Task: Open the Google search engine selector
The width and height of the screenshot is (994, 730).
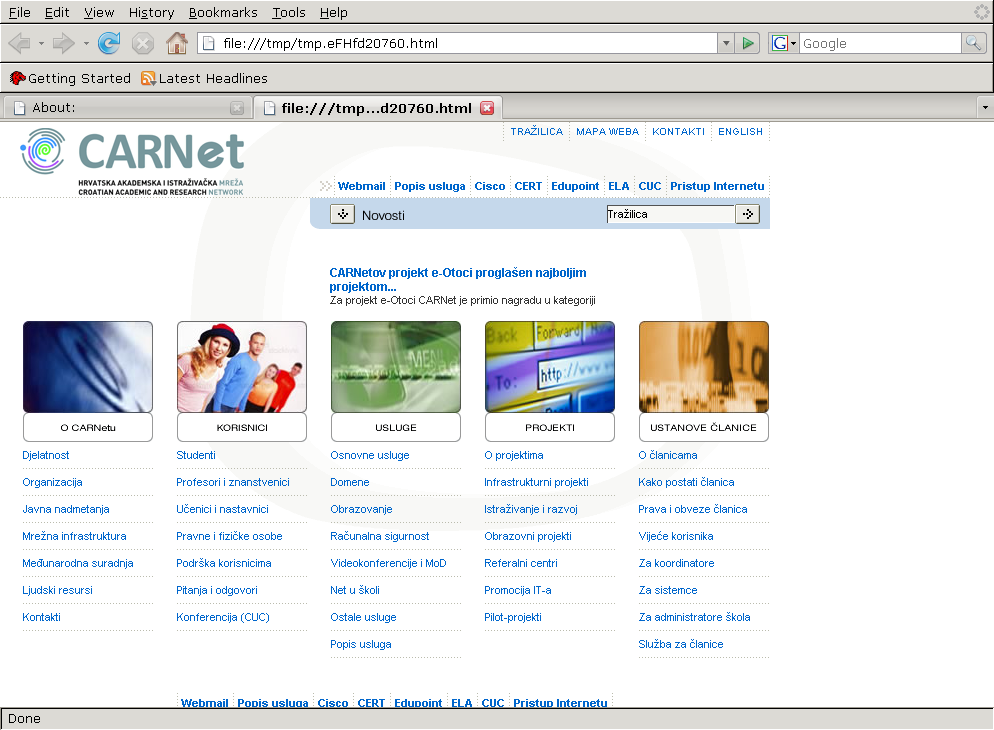Action: [784, 43]
